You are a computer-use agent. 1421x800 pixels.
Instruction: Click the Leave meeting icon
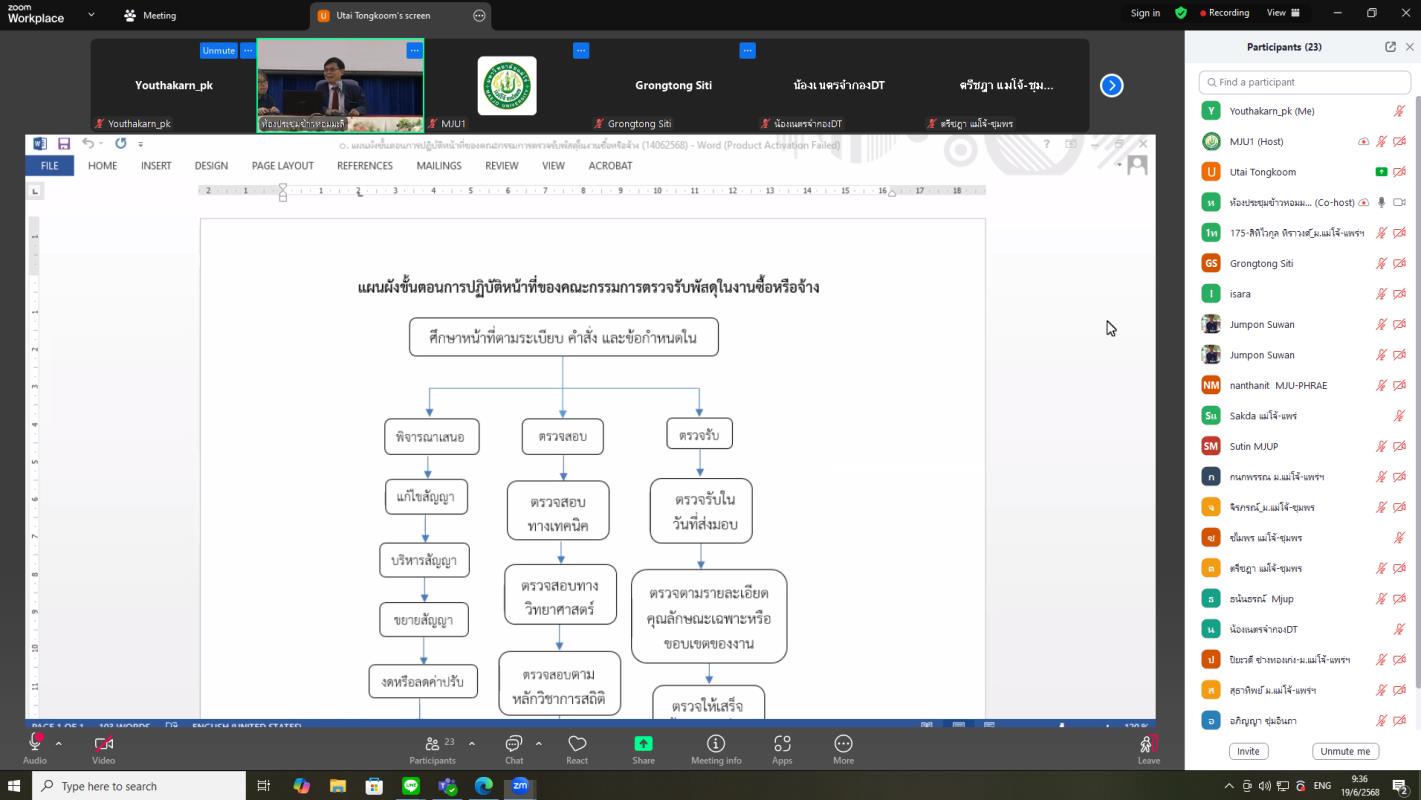coord(1148,744)
